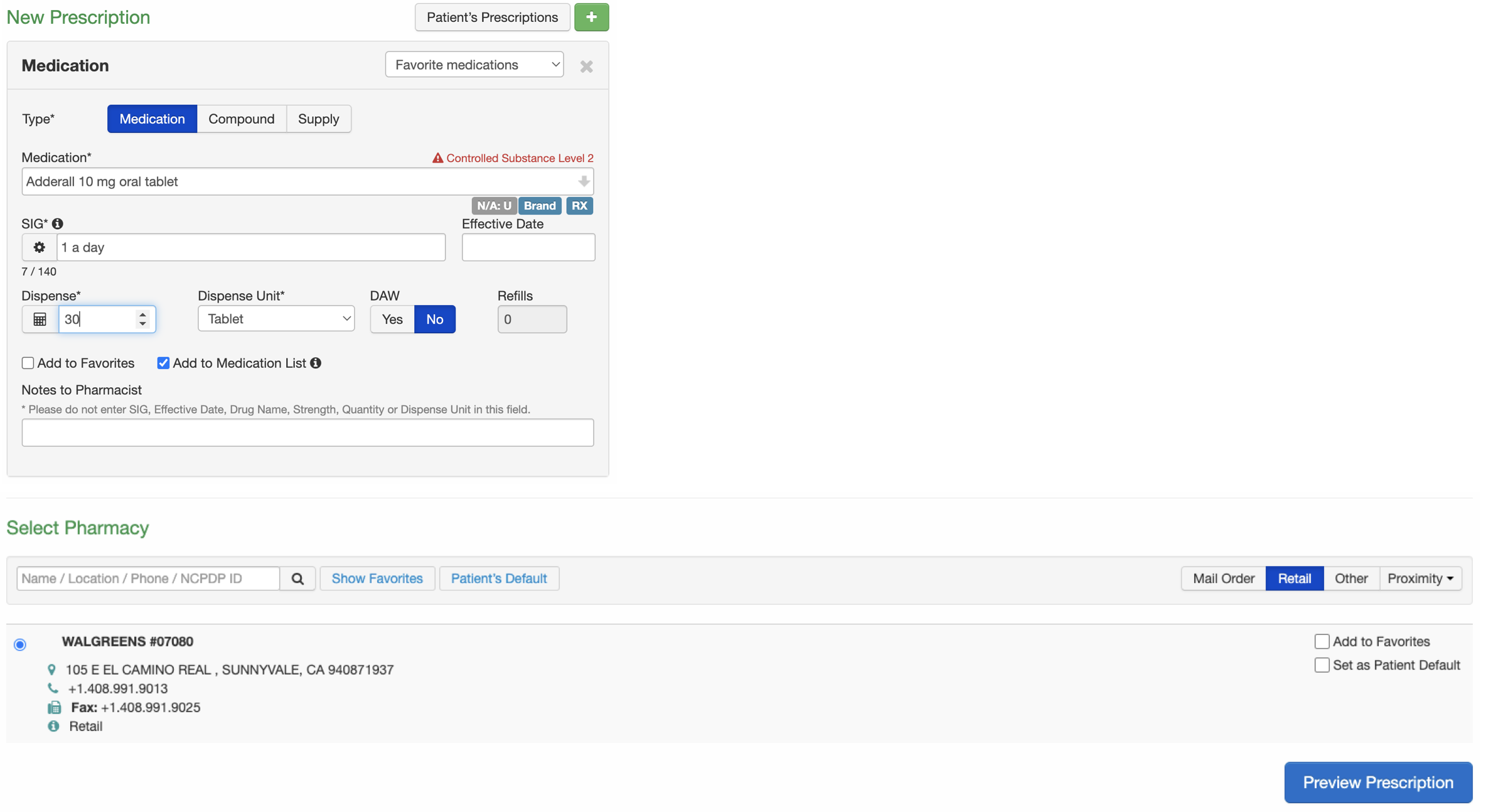The width and height of the screenshot is (1486, 812).
Task: Click the pharmacy search magnifier icon
Action: (x=297, y=579)
